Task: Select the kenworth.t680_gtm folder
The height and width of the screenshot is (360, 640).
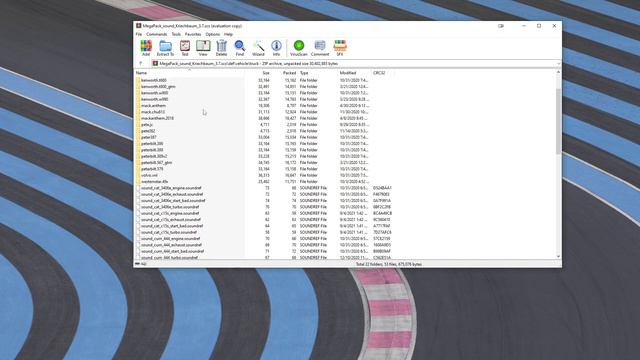Action: coord(158,87)
